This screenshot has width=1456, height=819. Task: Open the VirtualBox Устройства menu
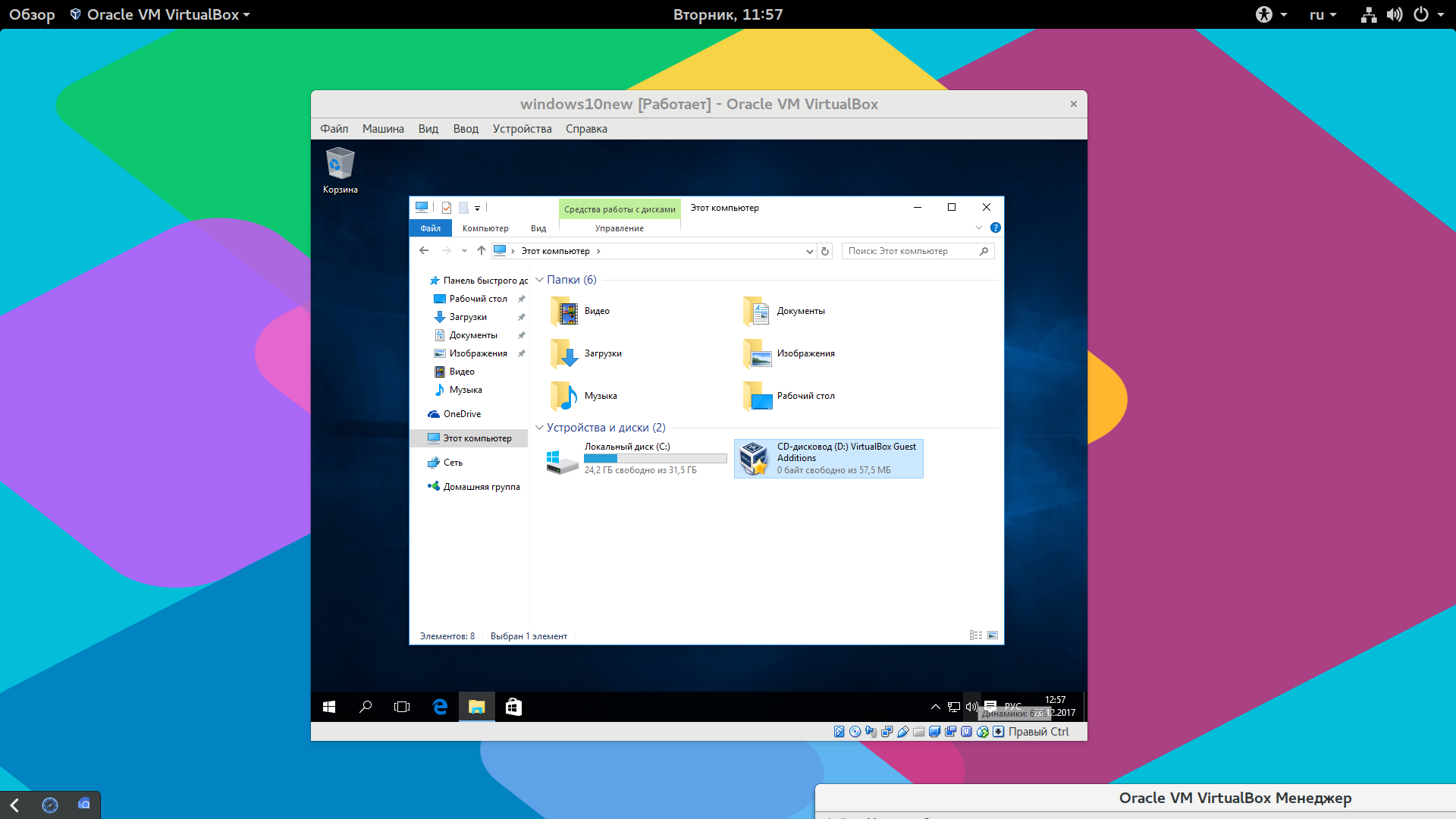click(x=522, y=129)
